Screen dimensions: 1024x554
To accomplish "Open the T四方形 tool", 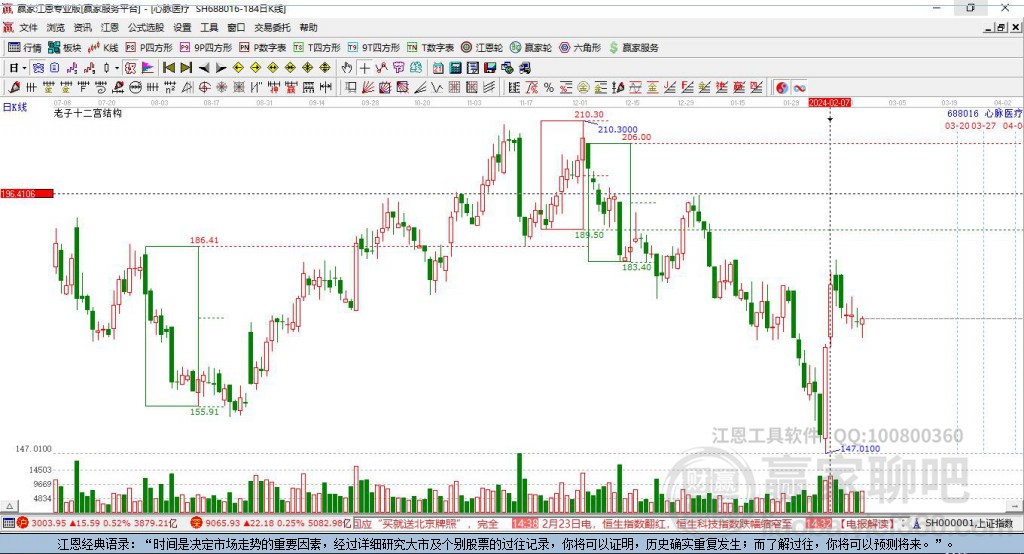I will [317, 48].
